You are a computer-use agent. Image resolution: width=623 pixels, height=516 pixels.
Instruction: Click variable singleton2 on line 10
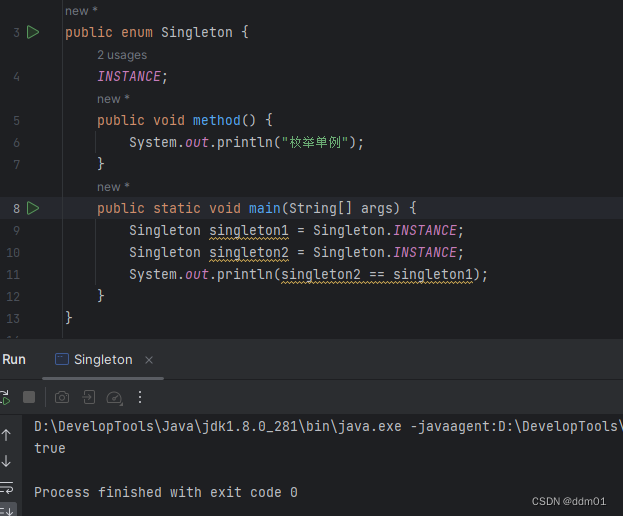coord(249,253)
